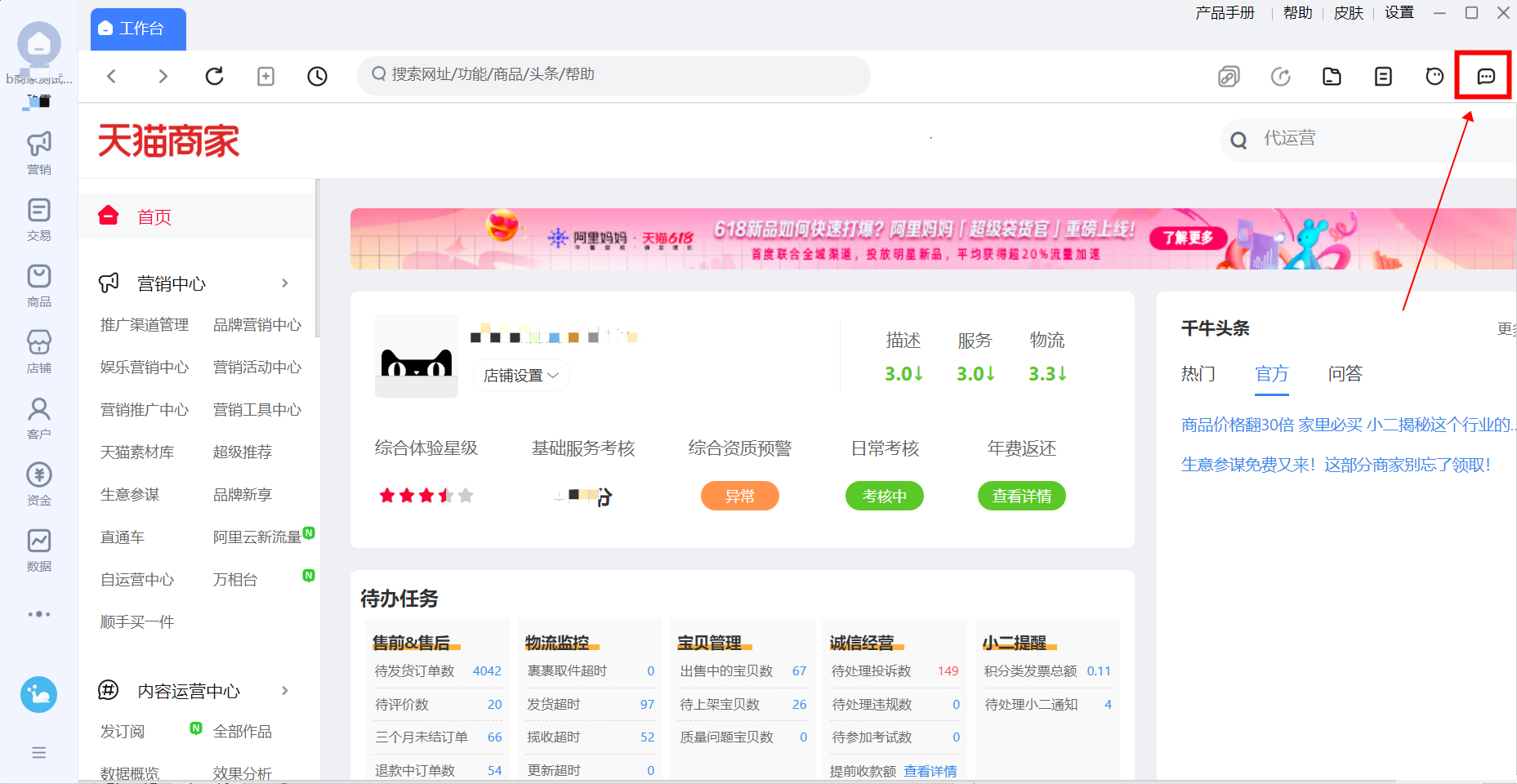This screenshot has height=784, width=1517.
Task: Open the 商品价格翻30倍 headline link
Action: coord(1349,425)
